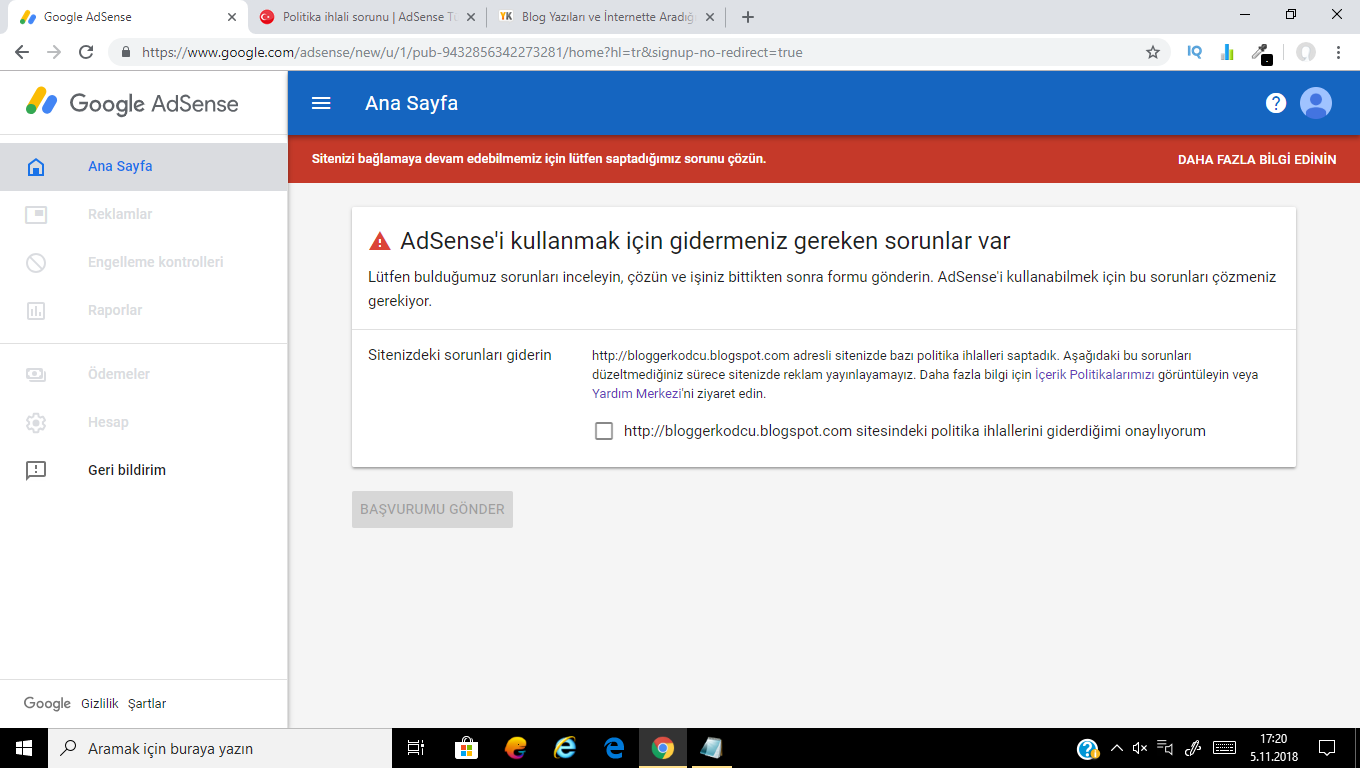Click the home icon beside Ana Sayfa
The width and height of the screenshot is (1360, 768).
(x=36, y=167)
